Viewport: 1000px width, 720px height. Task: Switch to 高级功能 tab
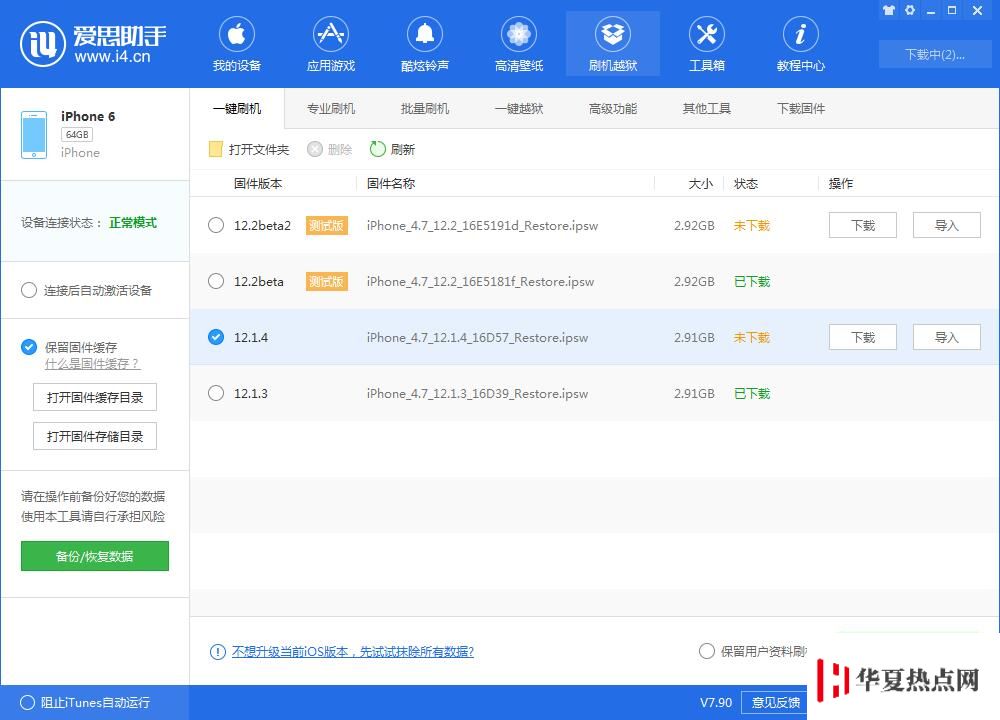coord(613,108)
